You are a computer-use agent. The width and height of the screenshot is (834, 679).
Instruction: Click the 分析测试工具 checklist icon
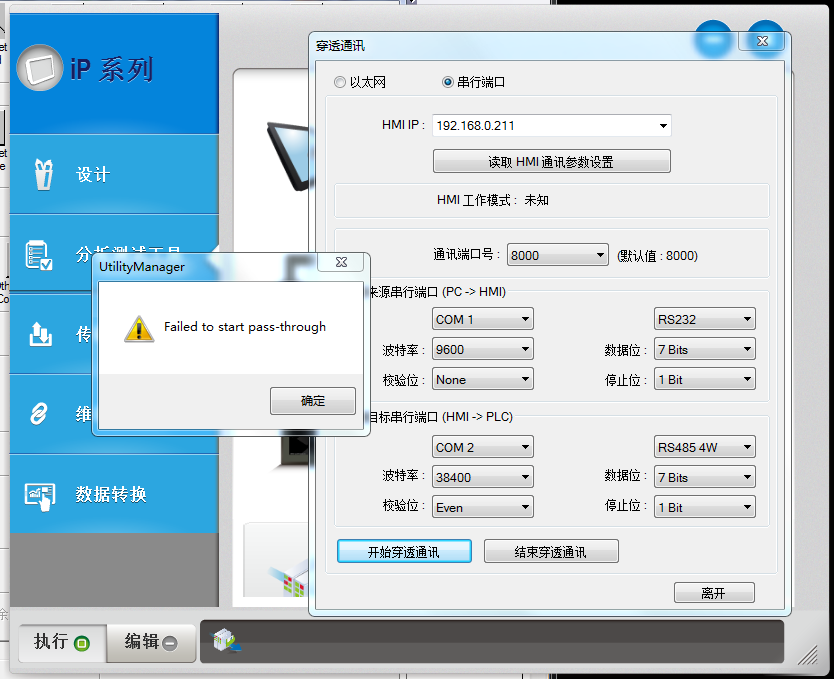(x=40, y=254)
